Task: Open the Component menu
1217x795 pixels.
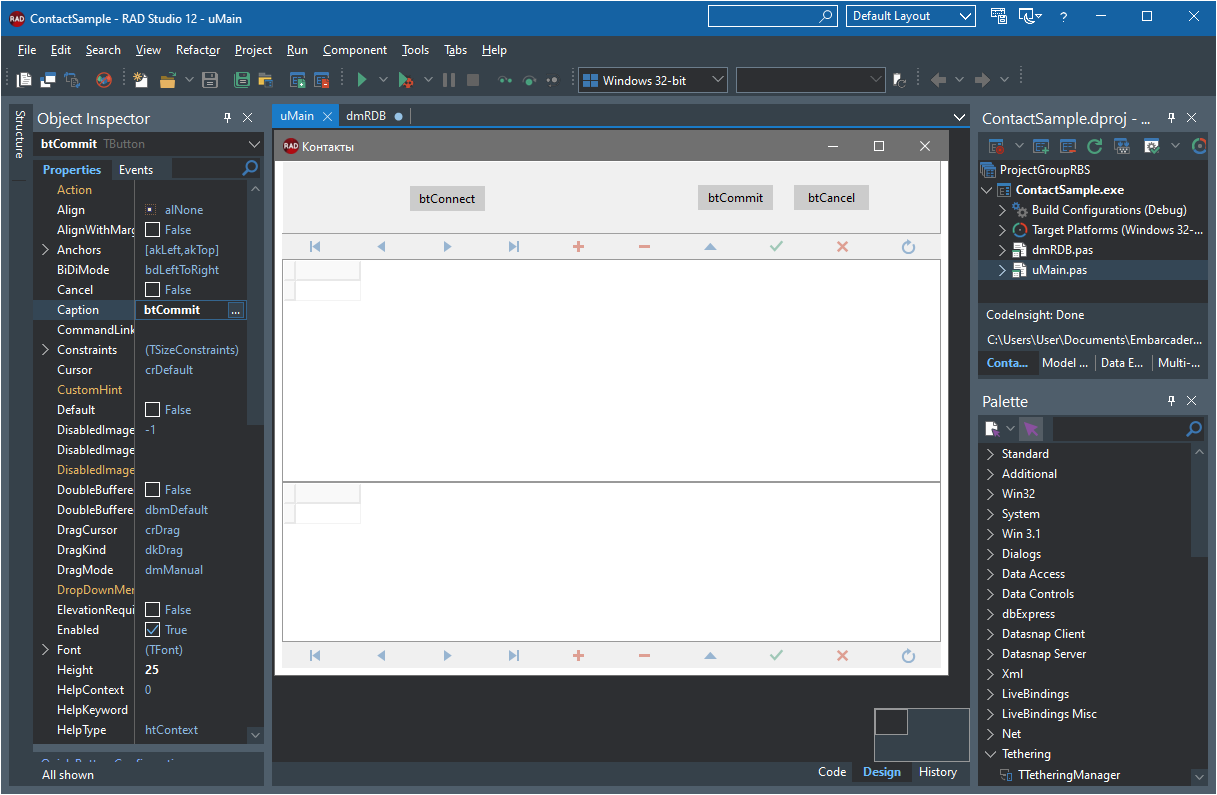Action: [355, 50]
